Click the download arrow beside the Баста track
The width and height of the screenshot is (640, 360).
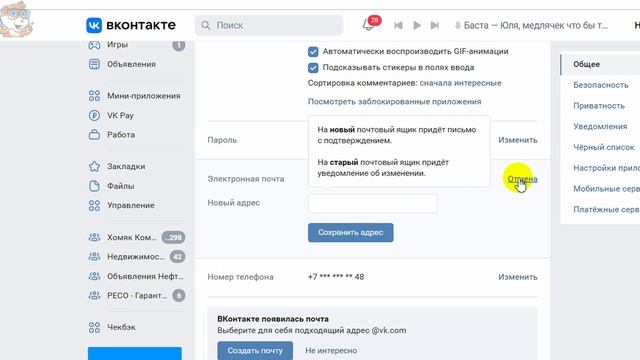pyautogui.click(x=458, y=26)
